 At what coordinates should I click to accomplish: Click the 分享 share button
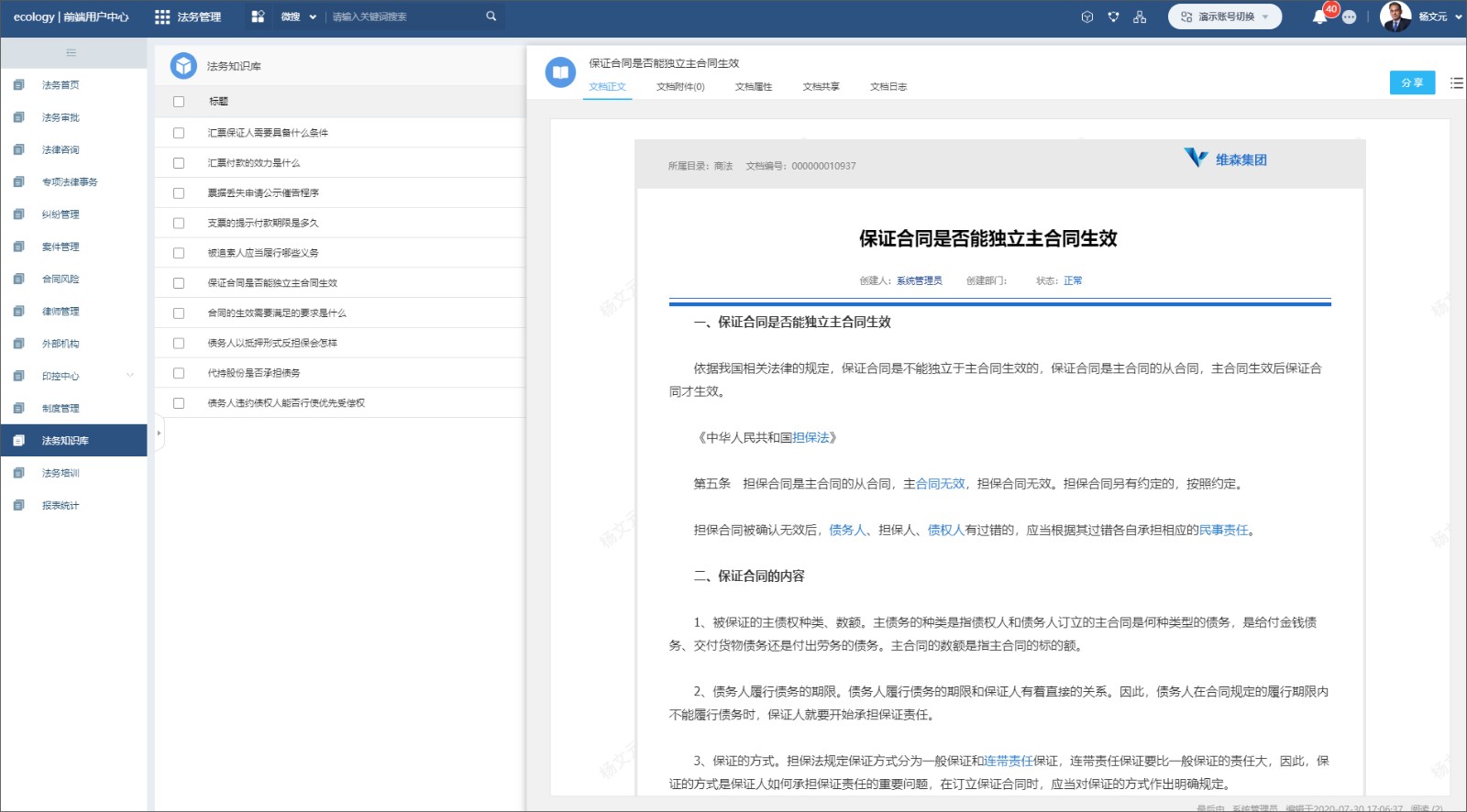click(1412, 82)
